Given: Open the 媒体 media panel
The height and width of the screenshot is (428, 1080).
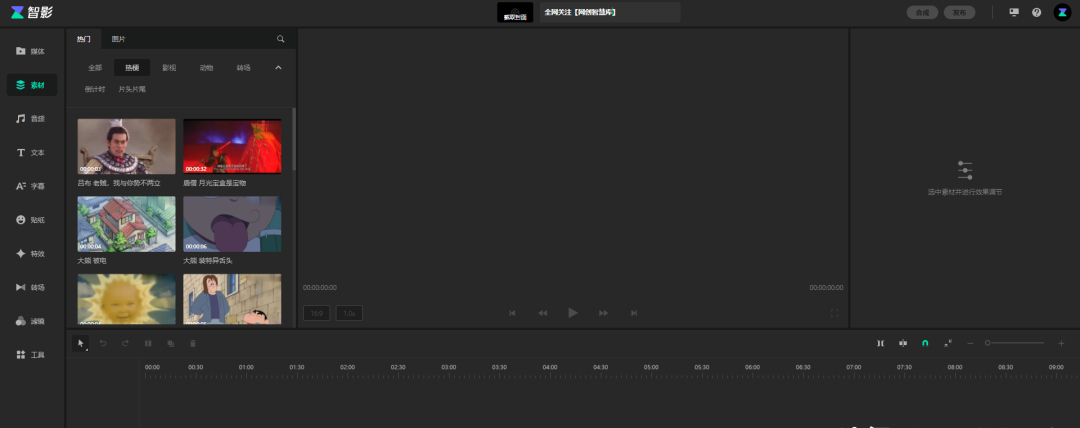Looking at the screenshot, I should point(32,51).
